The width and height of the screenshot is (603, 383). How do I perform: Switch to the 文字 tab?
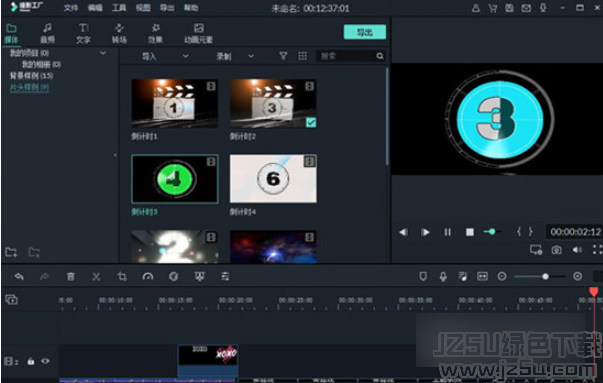[83, 33]
